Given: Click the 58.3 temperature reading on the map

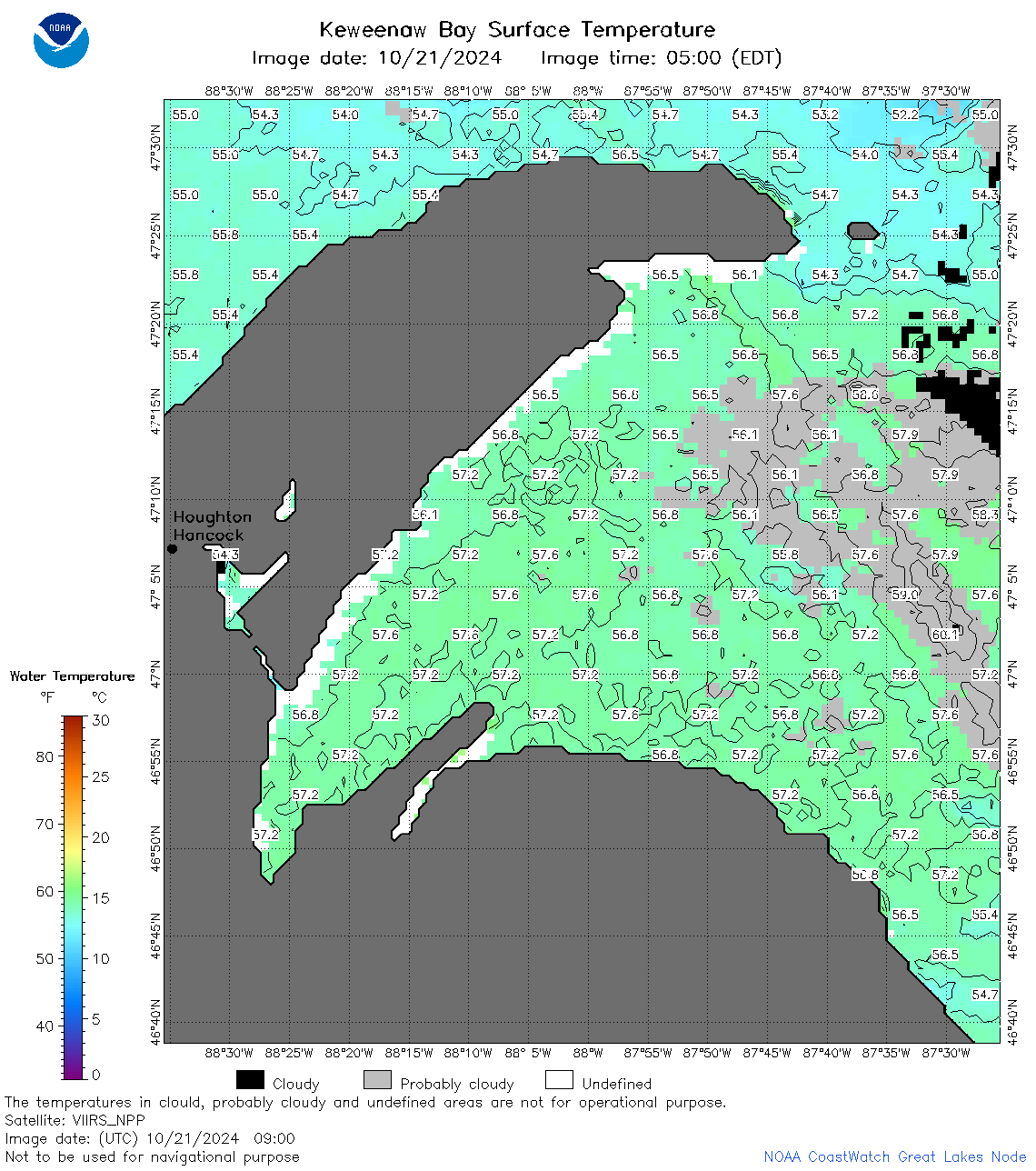Looking at the screenshot, I should coord(985,515).
